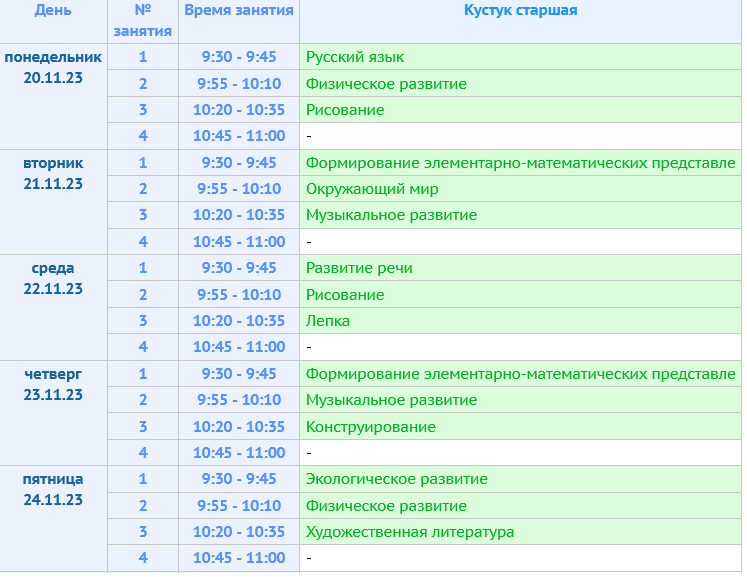Select Tuesday's 'Формирование элементарно-математических' lesson

[520, 163]
